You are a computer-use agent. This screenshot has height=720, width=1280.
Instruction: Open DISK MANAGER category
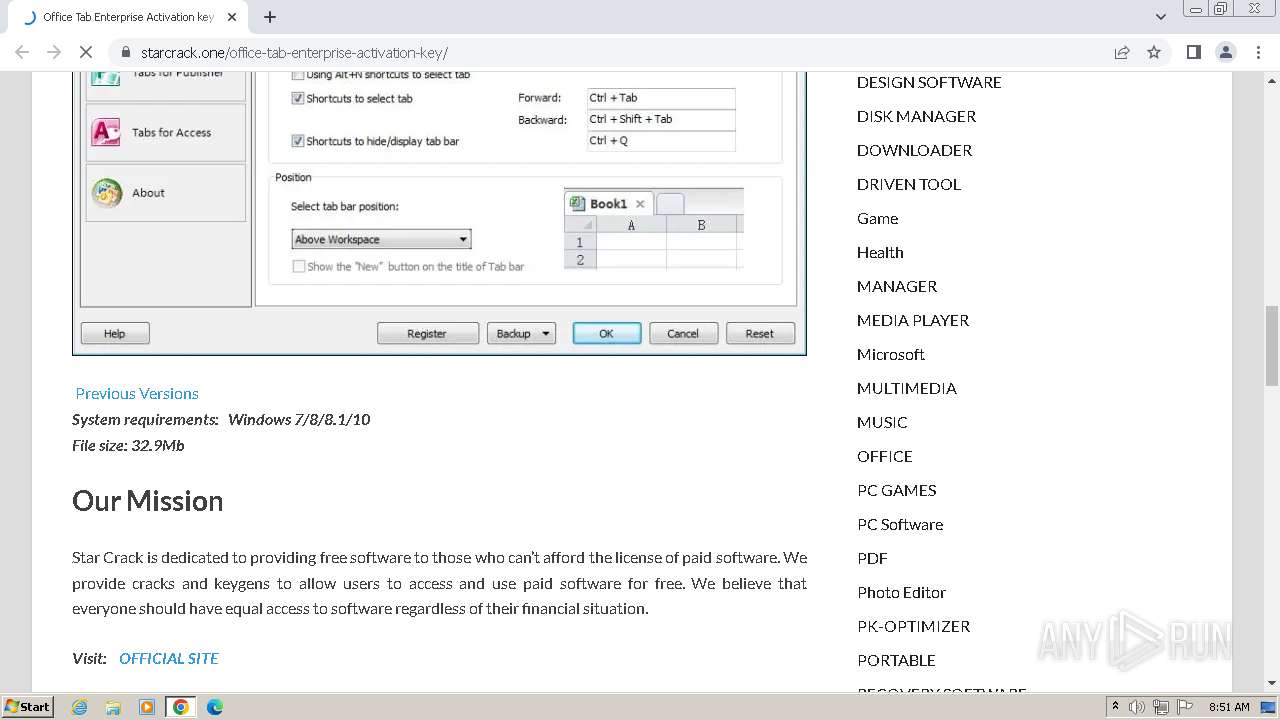tap(916, 116)
